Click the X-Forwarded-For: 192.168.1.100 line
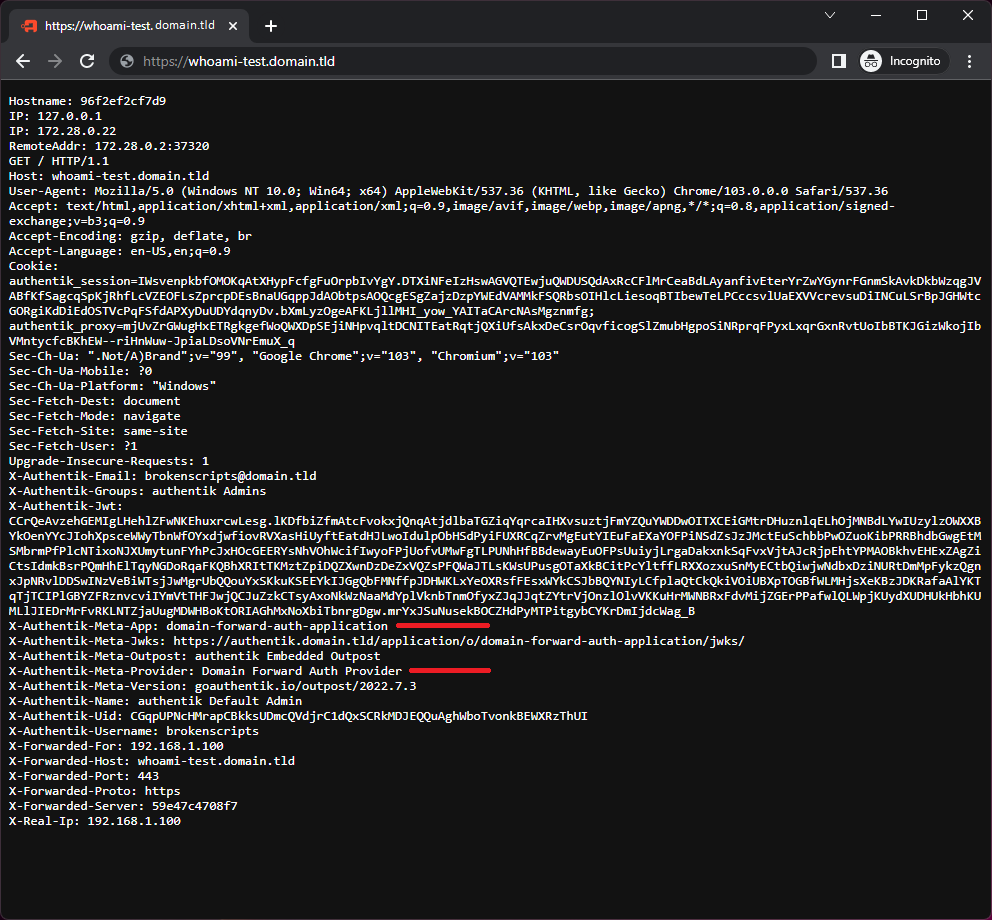The width and height of the screenshot is (992, 920). [116, 747]
